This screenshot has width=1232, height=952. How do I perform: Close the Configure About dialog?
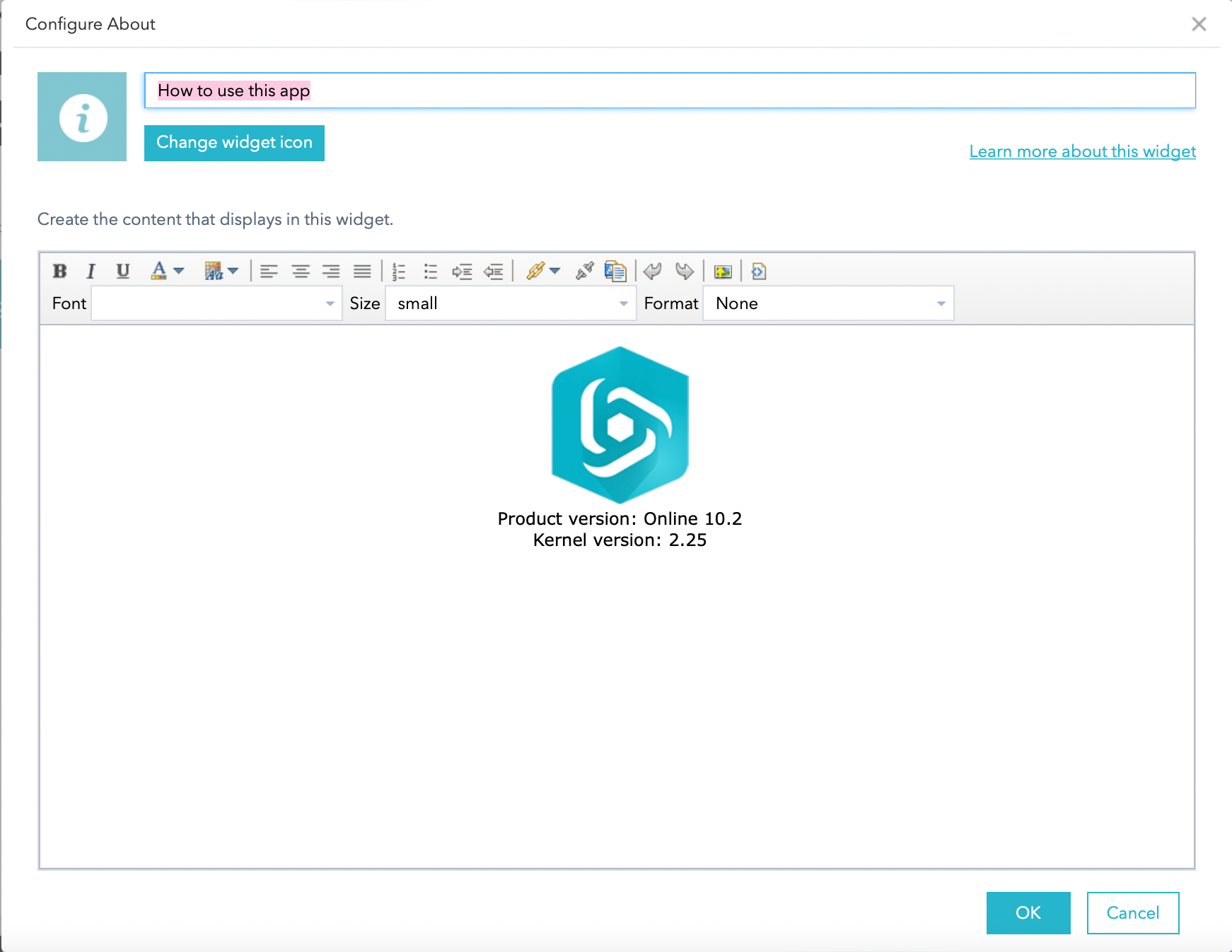1199,24
